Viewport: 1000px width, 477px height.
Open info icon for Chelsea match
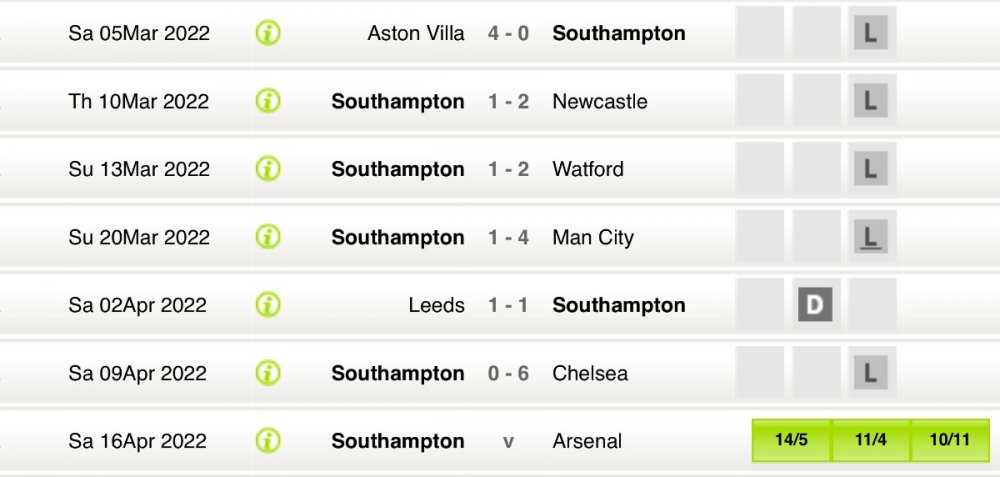(268, 373)
